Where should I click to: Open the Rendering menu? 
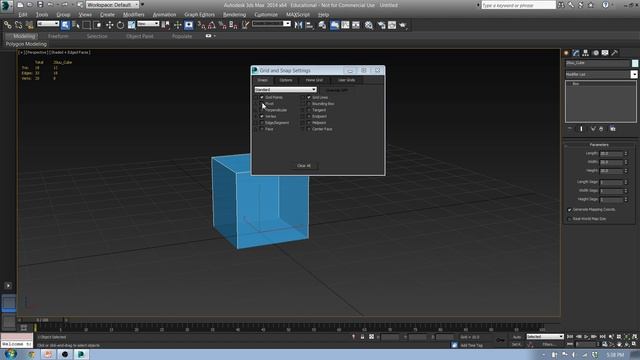tap(234, 15)
